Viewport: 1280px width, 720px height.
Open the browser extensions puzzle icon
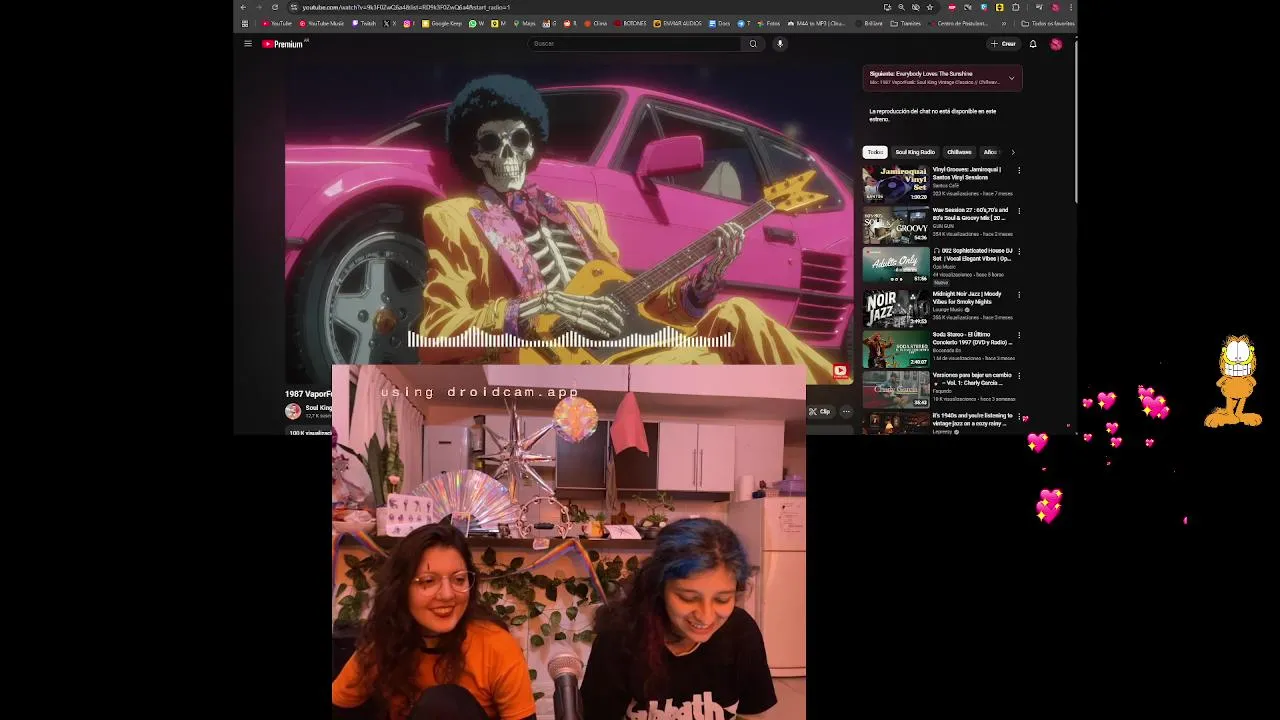1016,7
